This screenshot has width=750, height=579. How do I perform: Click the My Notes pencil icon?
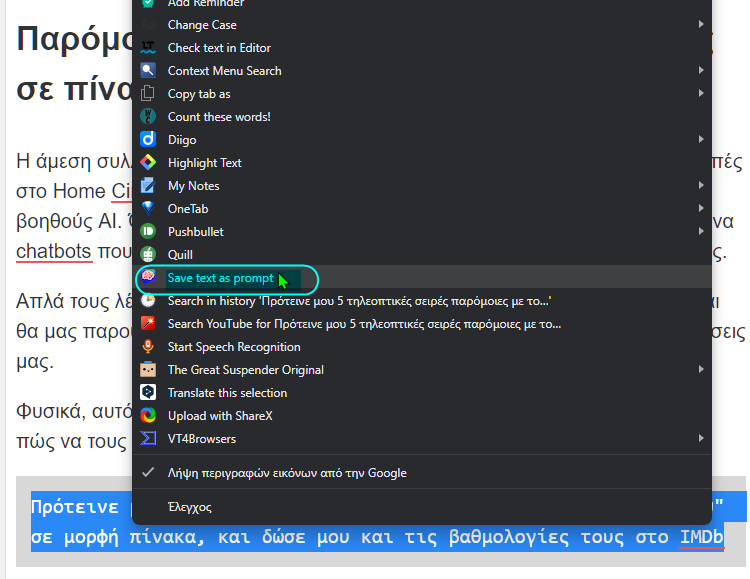pyautogui.click(x=148, y=186)
